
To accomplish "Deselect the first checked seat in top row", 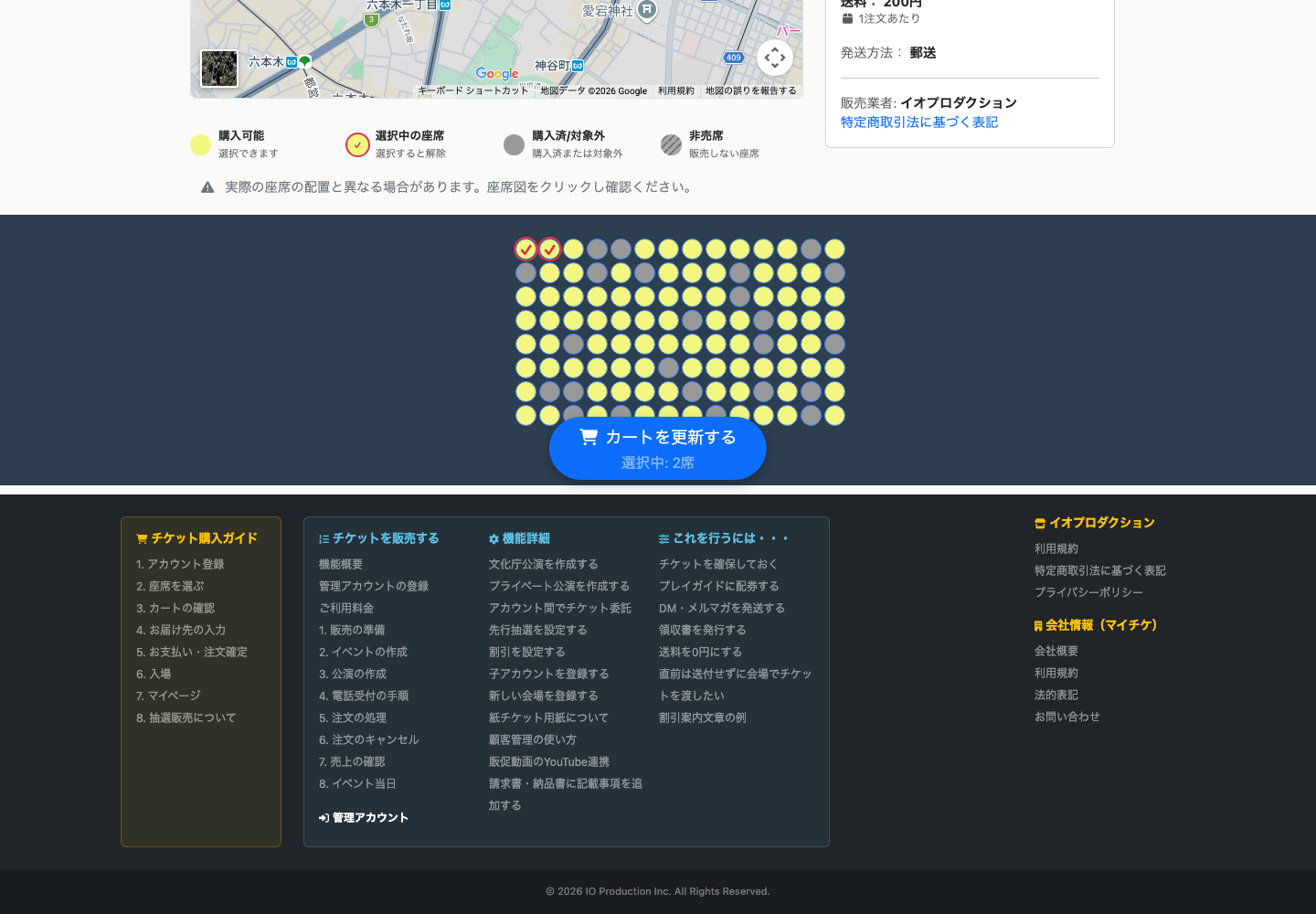I will click(x=525, y=249).
